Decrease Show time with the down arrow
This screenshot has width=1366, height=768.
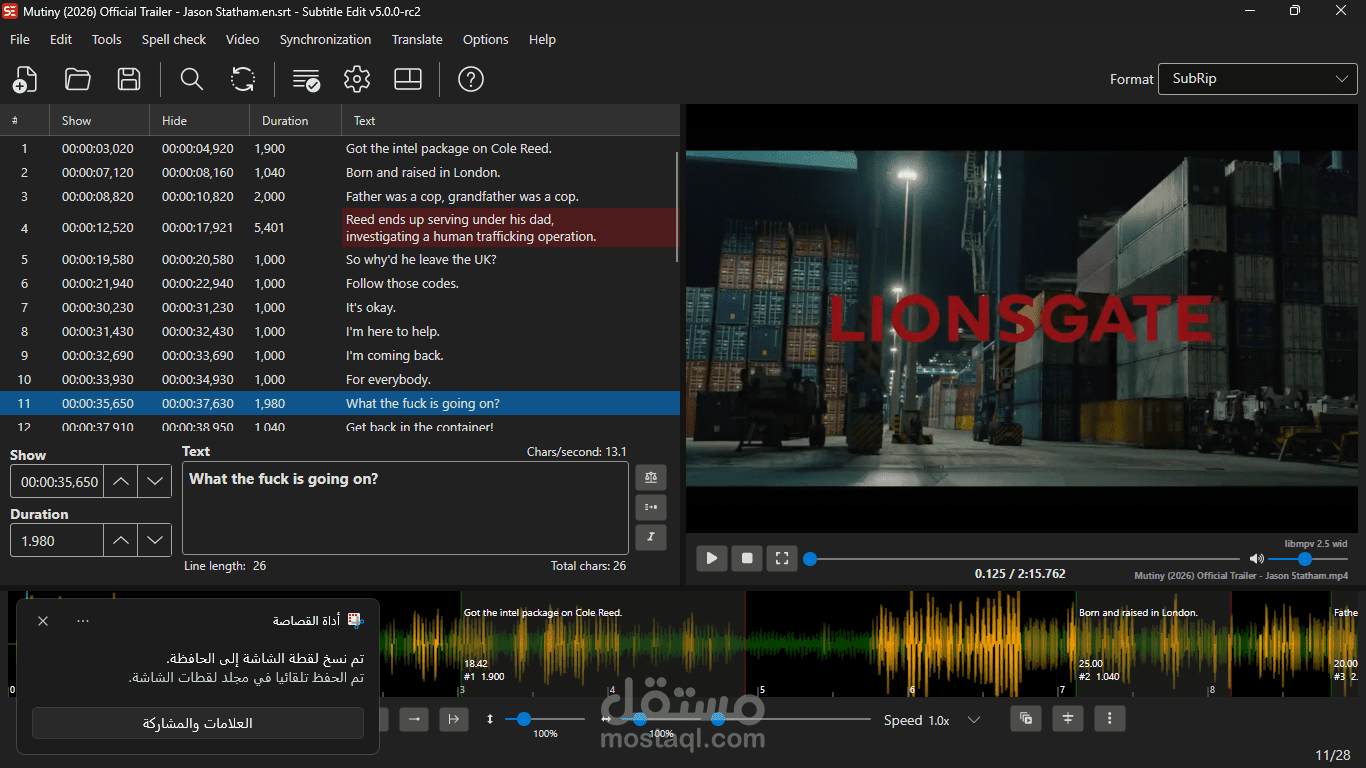[x=154, y=481]
